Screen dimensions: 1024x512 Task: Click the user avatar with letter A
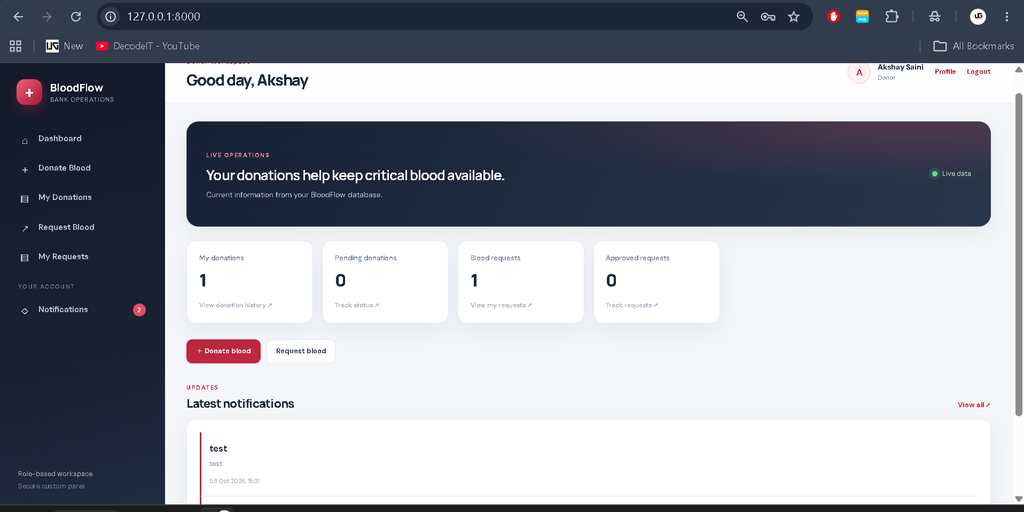pyautogui.click(x=859, y=72)
